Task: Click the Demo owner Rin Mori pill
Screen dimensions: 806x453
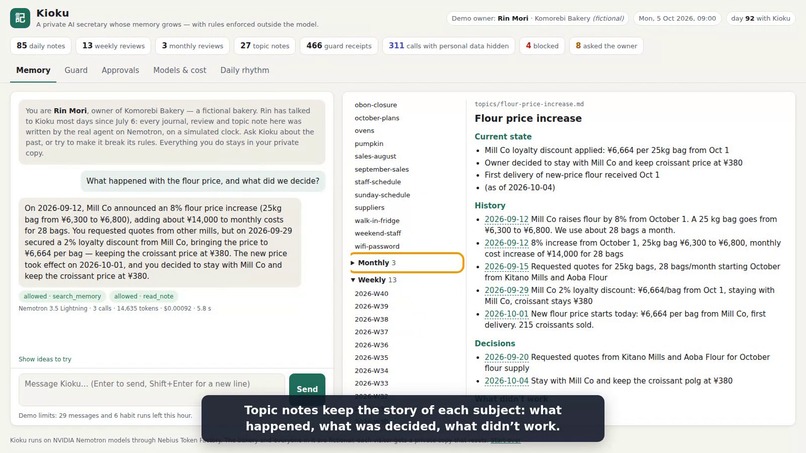Action: [x=537, y=19]
